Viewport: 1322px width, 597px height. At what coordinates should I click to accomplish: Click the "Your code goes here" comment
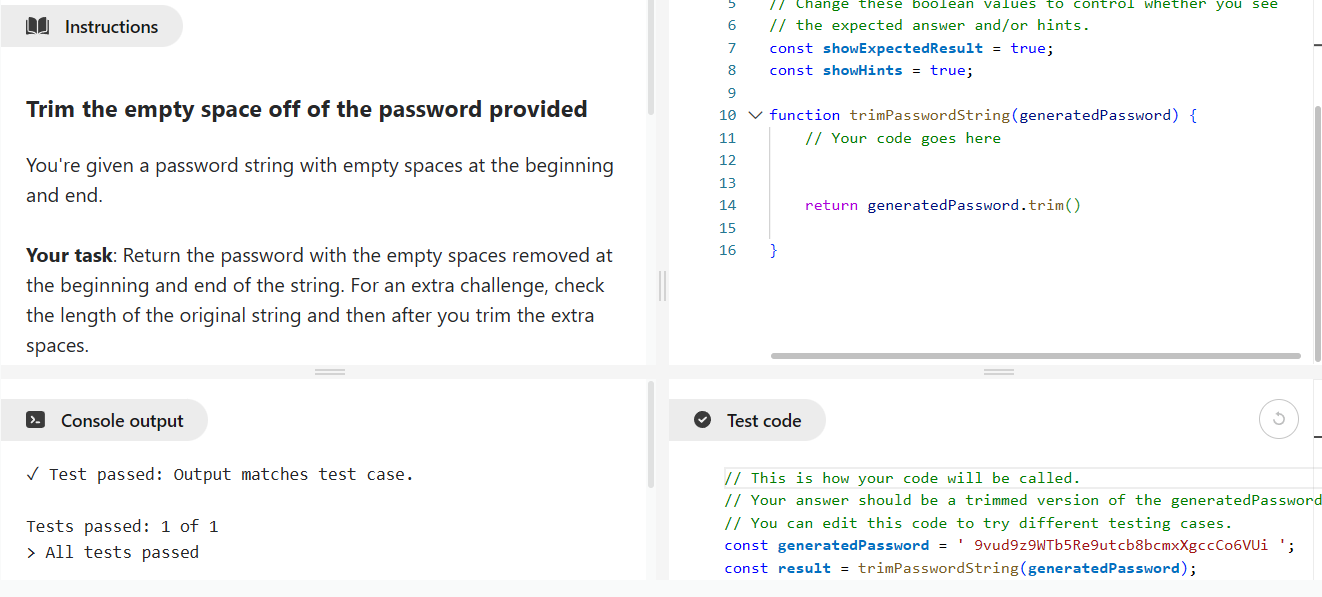[x=902, y=138]
